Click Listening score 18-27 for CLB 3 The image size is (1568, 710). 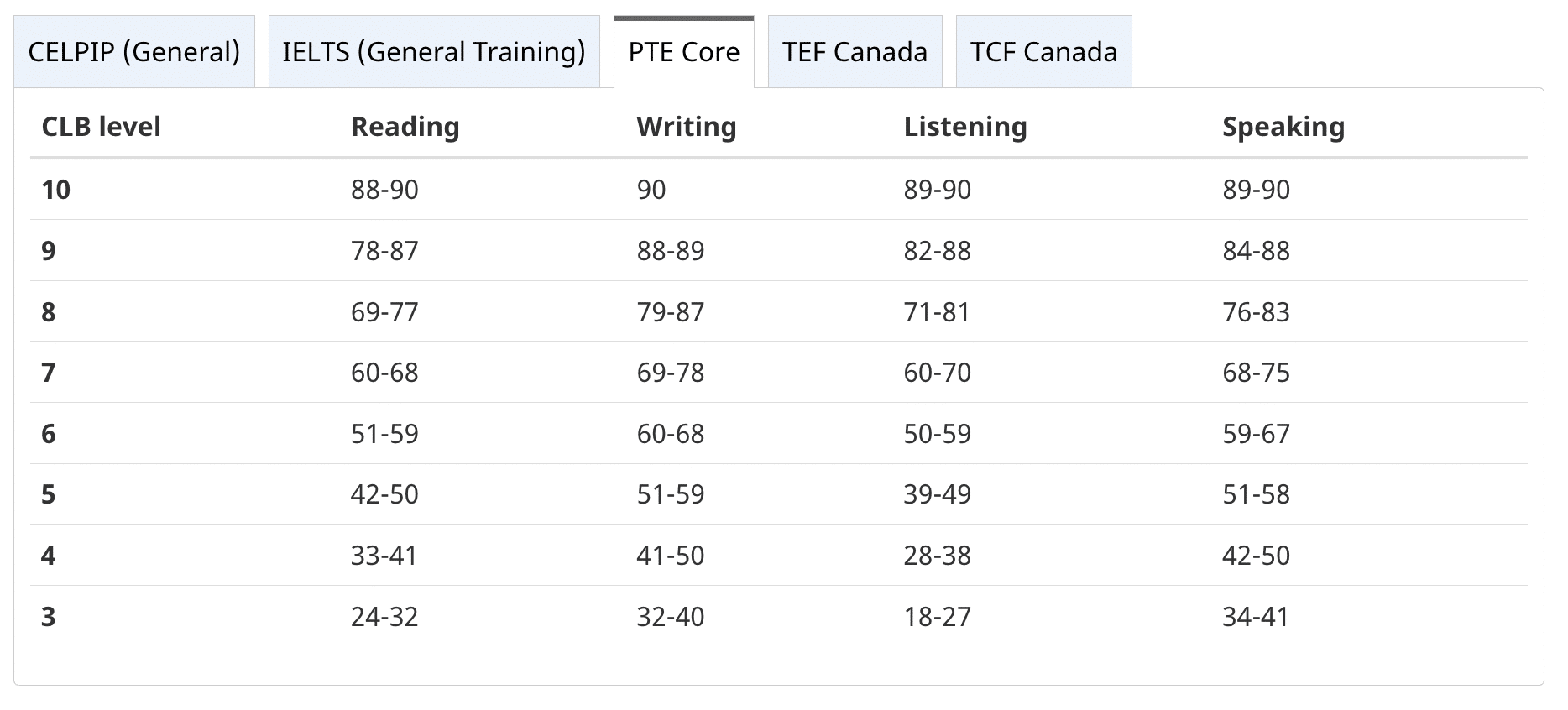937,617
